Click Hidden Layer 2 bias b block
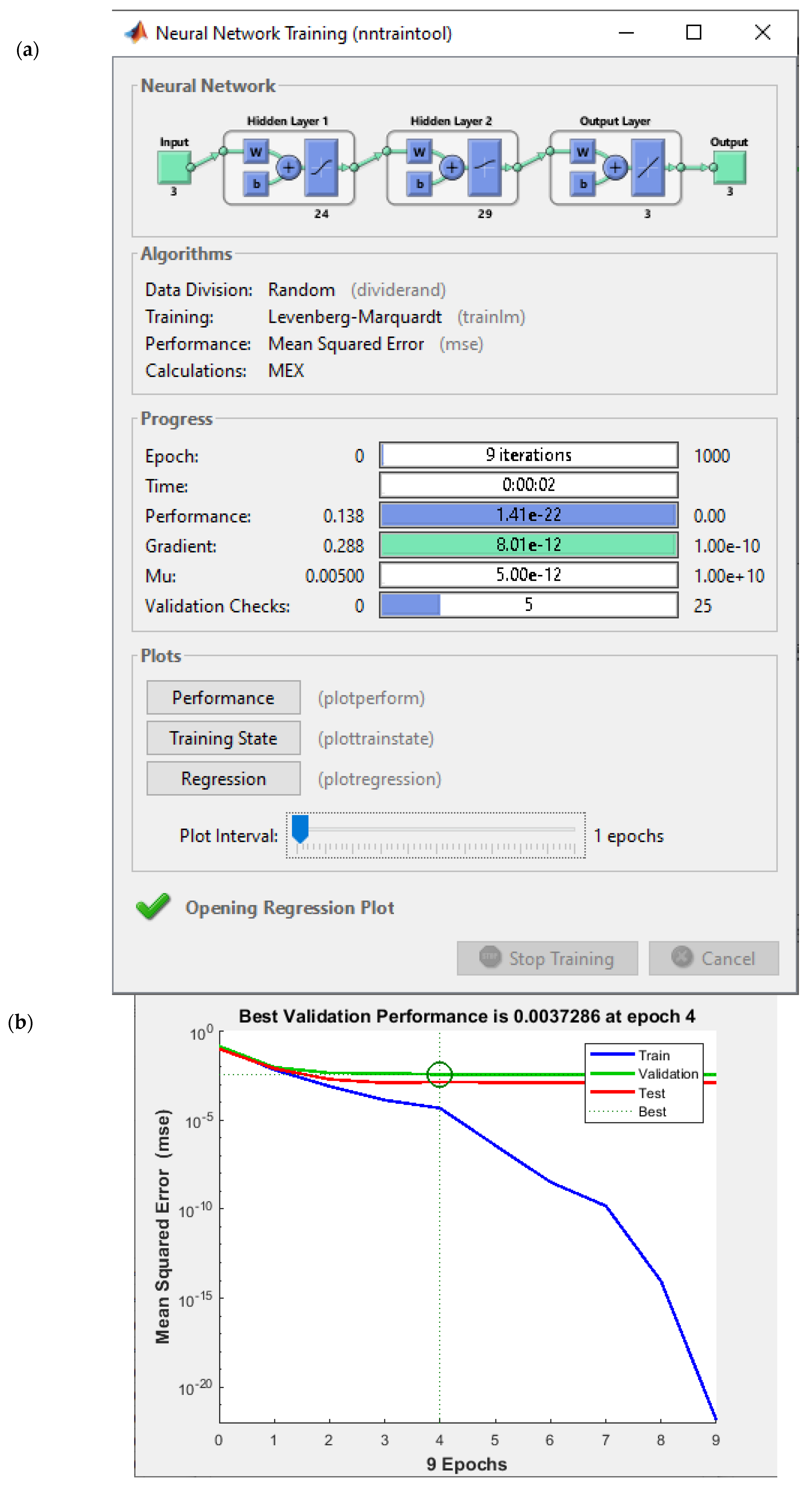Viewport: 812px width, 1487px height. click(x=420, y=184)
